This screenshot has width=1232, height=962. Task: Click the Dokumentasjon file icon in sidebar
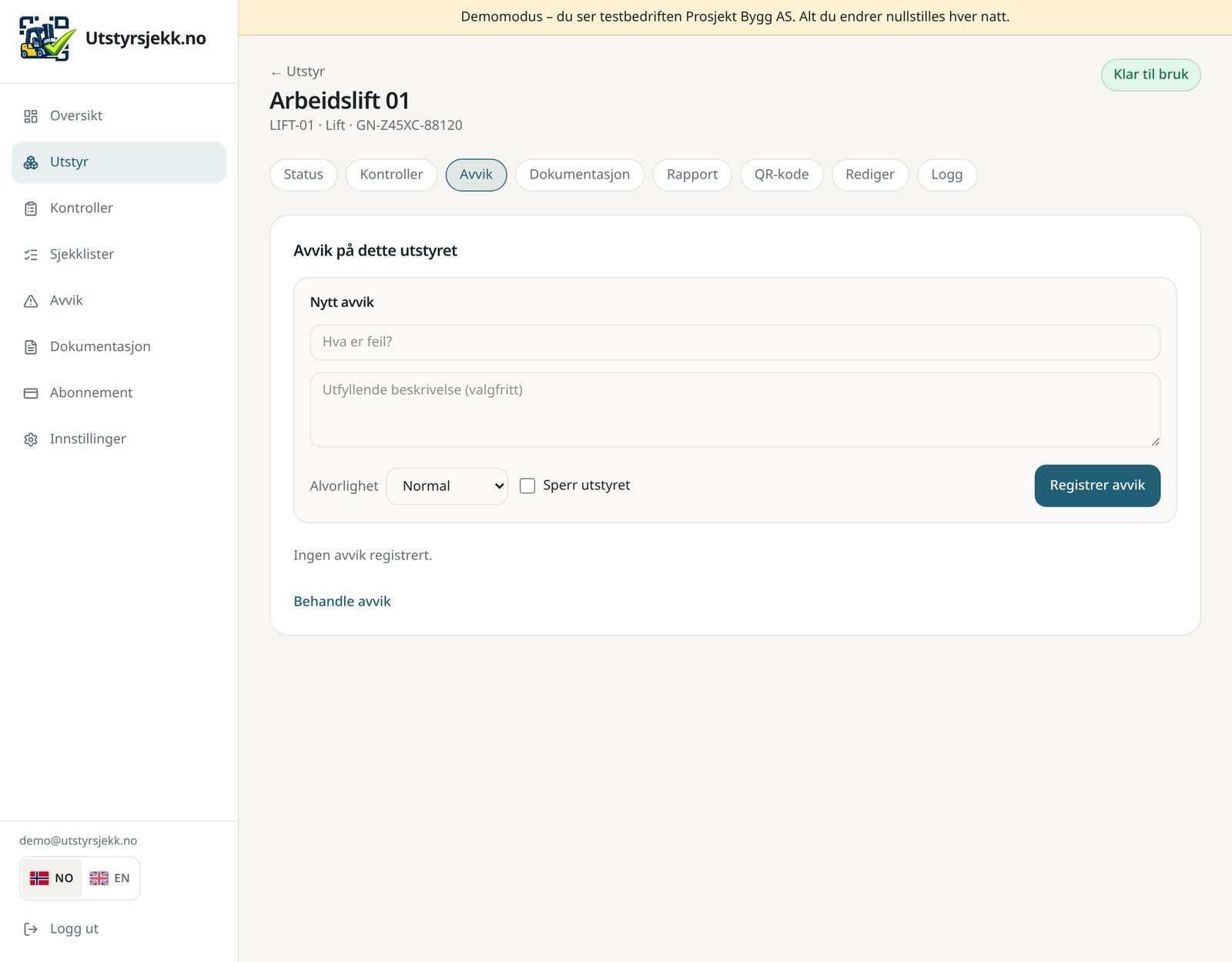point(31,347)
